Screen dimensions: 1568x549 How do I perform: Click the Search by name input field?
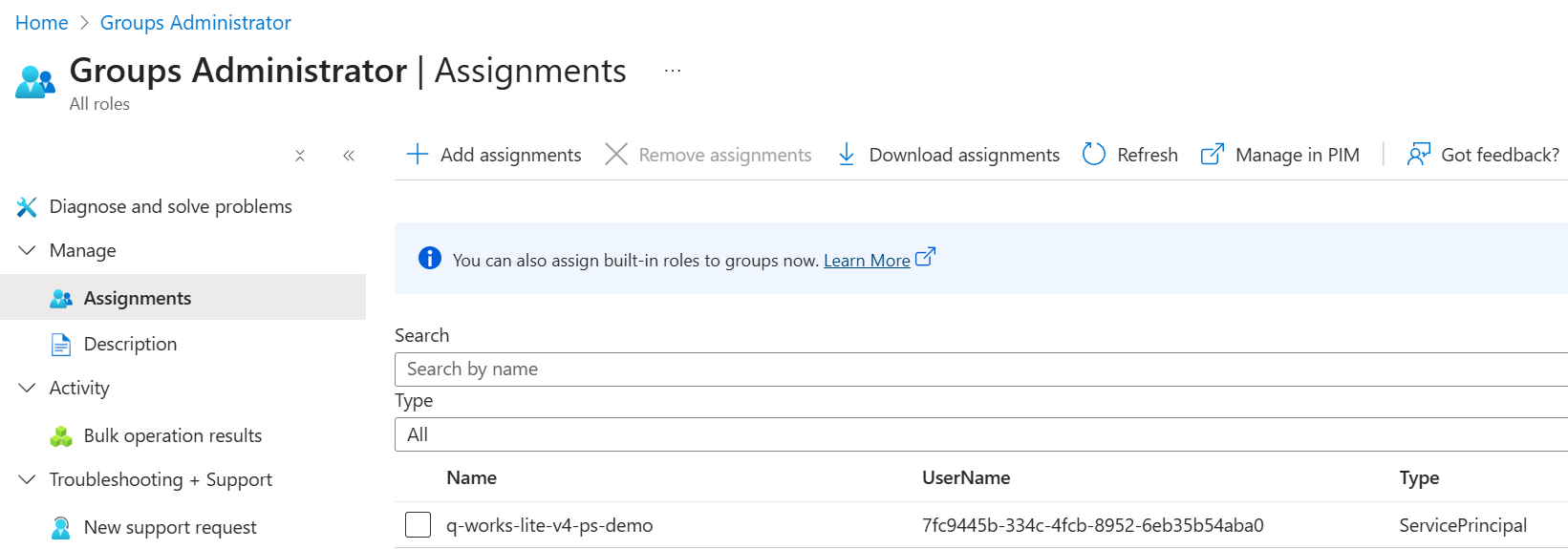pyautogui.click(x=981, y=370)
